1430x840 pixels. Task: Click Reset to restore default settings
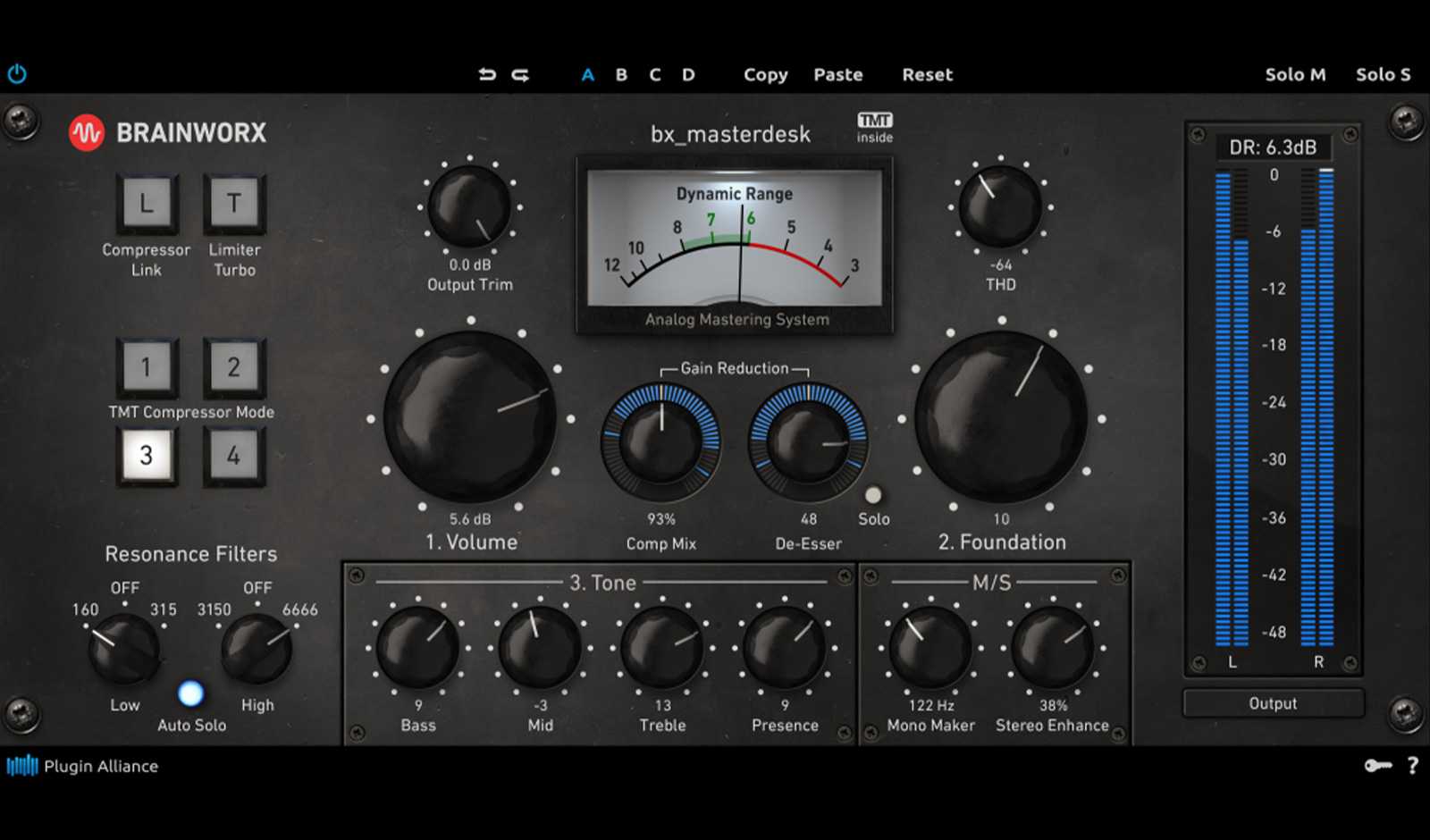pos(926,75)
